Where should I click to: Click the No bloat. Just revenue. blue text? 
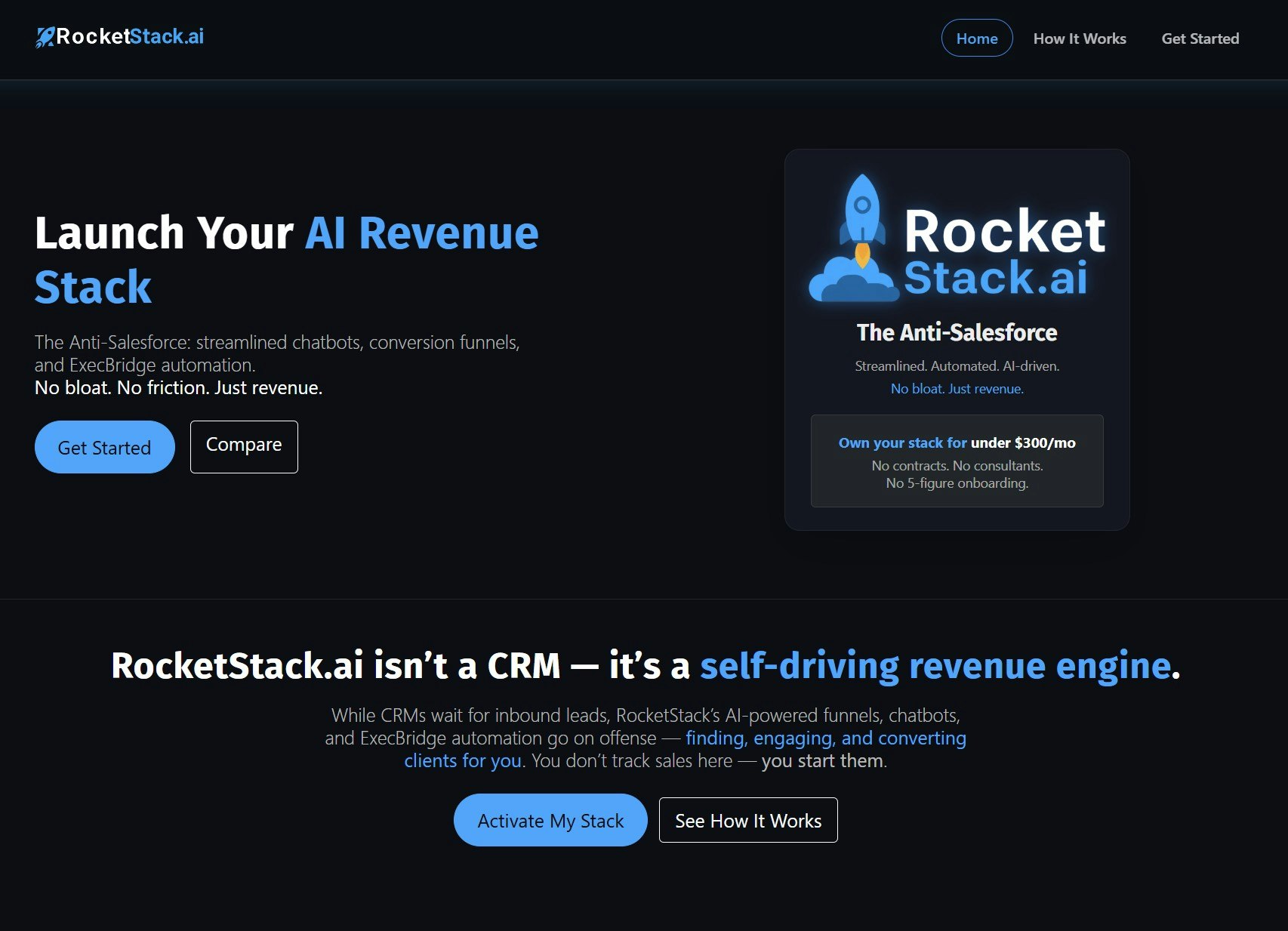[957, 388]
